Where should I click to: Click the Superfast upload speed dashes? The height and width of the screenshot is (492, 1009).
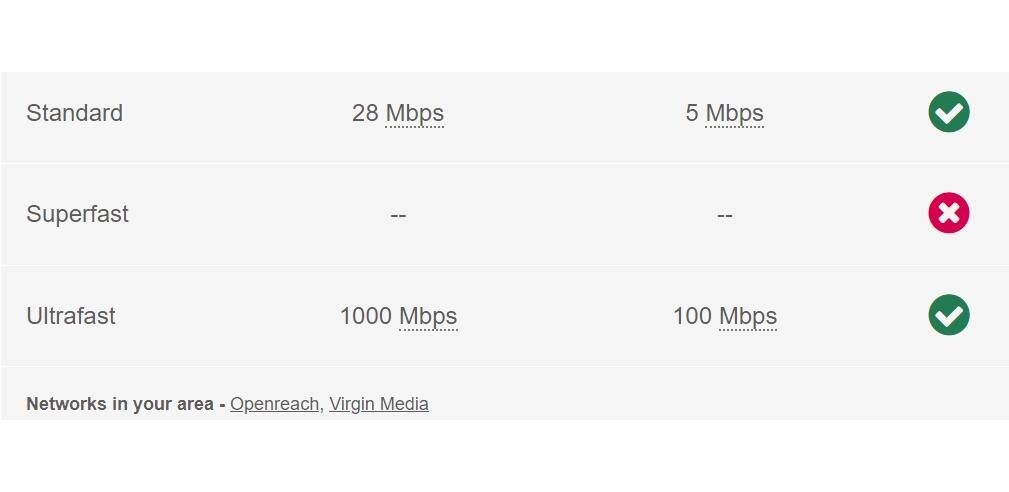[x=724, y=215]
